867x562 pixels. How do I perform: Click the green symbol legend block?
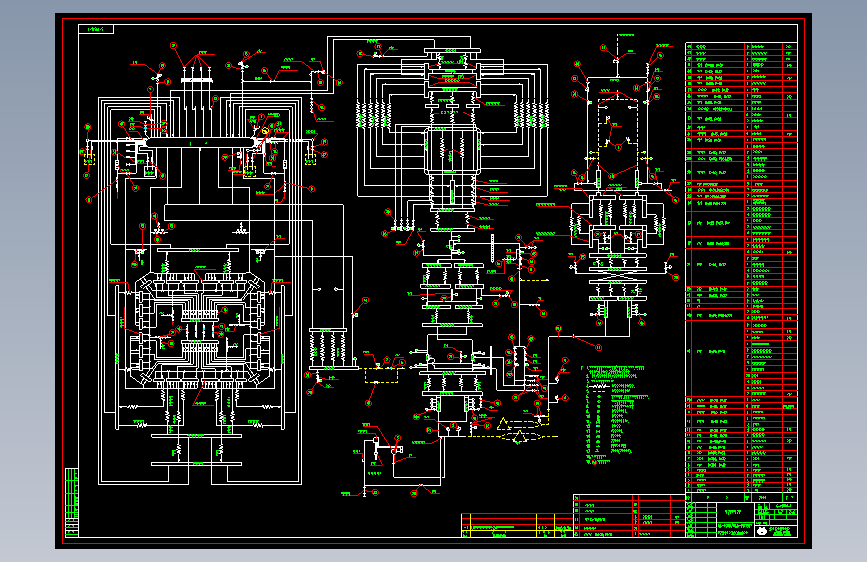click(x=614, y=414)
